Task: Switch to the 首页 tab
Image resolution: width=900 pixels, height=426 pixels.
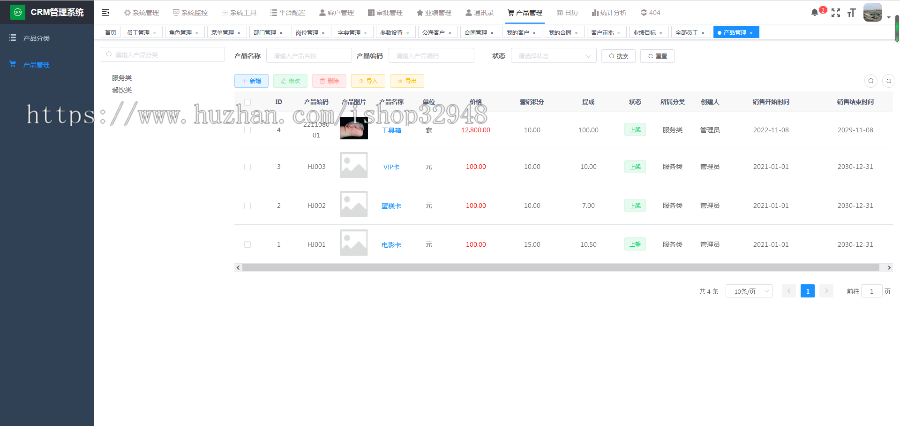Action: (x=110, y=32)
